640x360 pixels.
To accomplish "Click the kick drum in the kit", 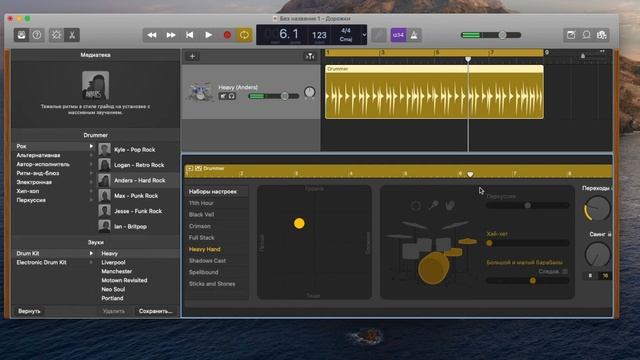I will [x=433, y=268].
